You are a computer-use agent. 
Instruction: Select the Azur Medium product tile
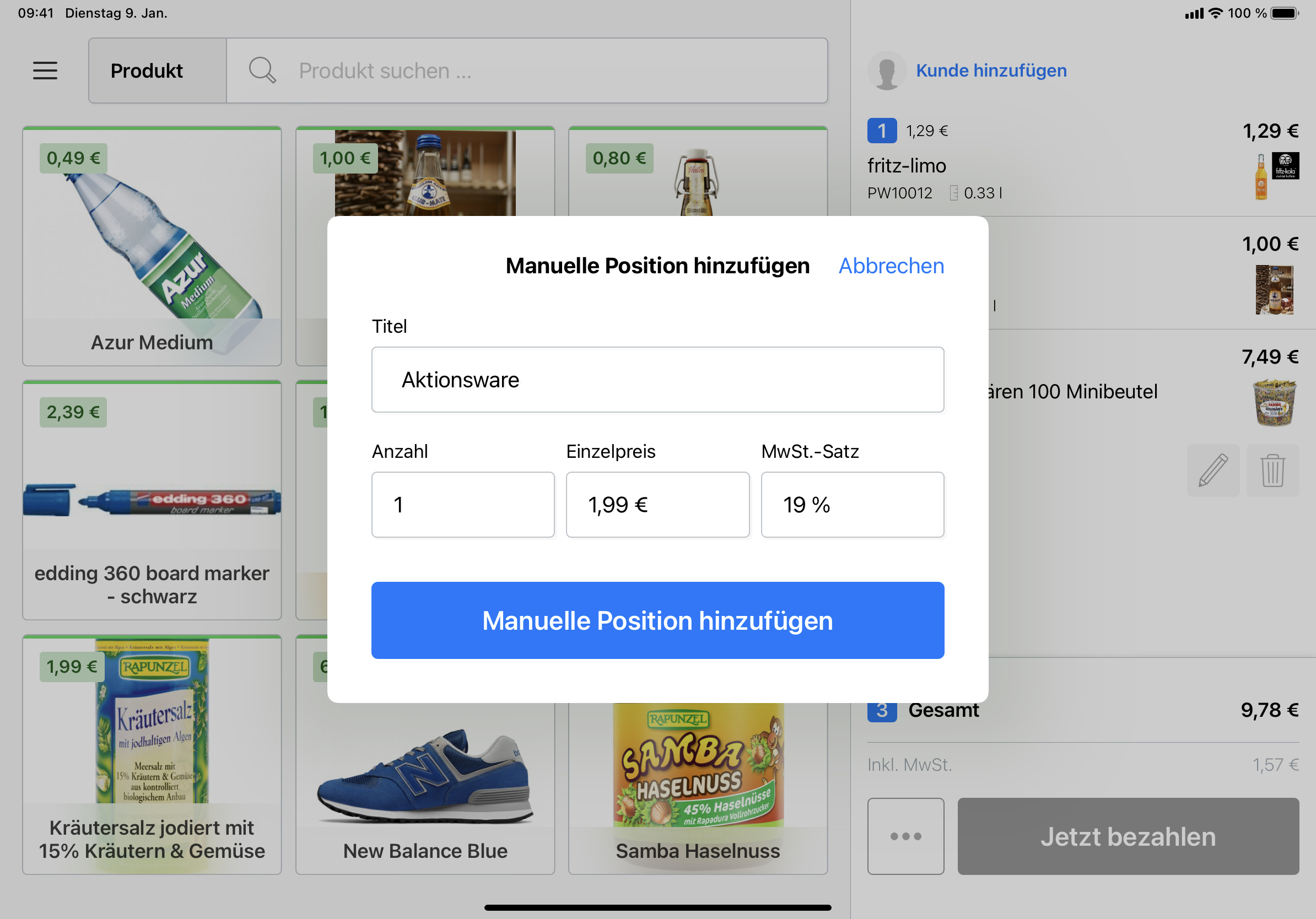pyautogui.click(x=152, y=246)
